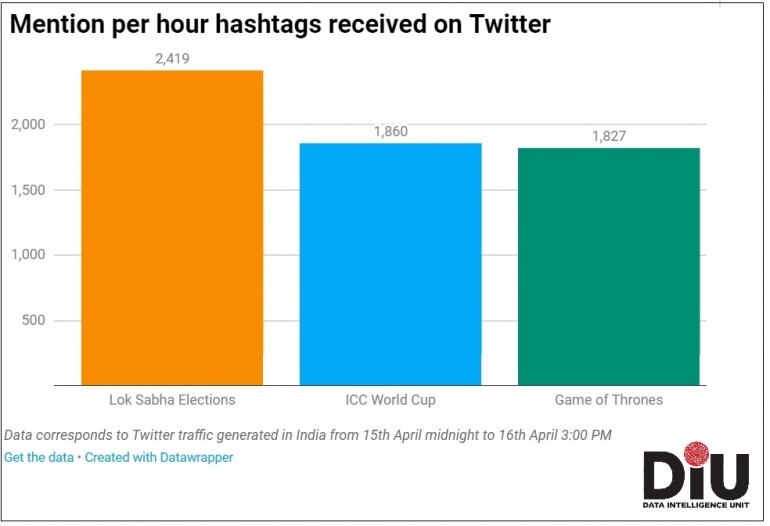
Task: Select the green Game of Thrones bar
Action: (x=609, y=266)
